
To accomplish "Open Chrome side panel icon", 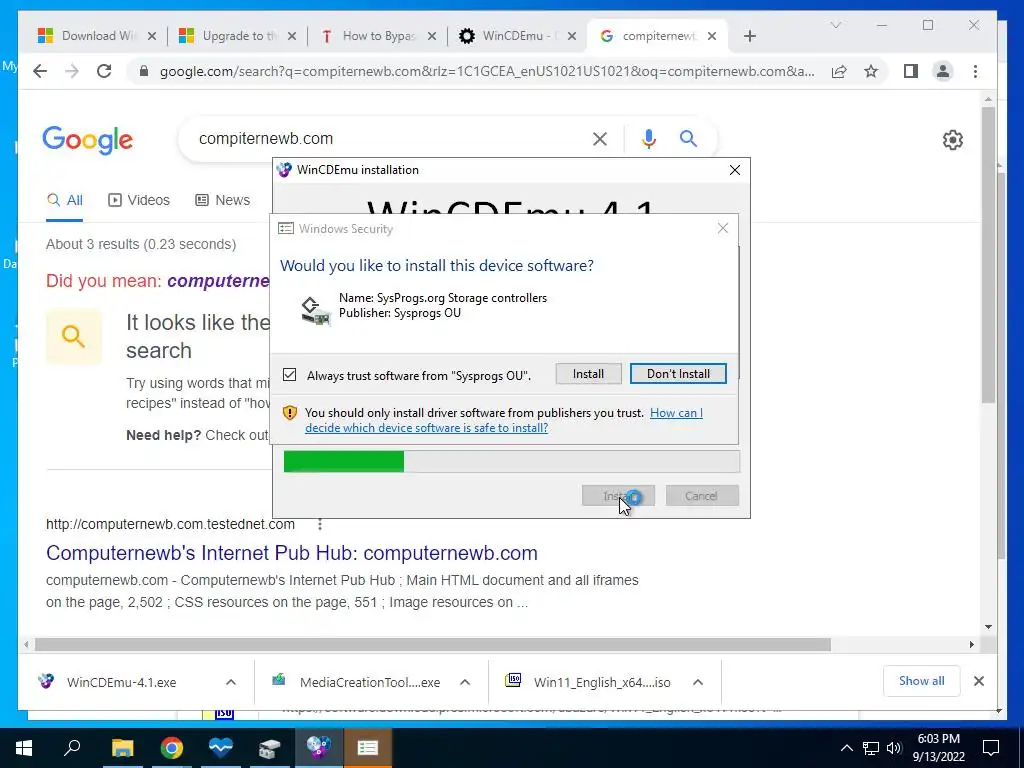I will coord(910,71).
